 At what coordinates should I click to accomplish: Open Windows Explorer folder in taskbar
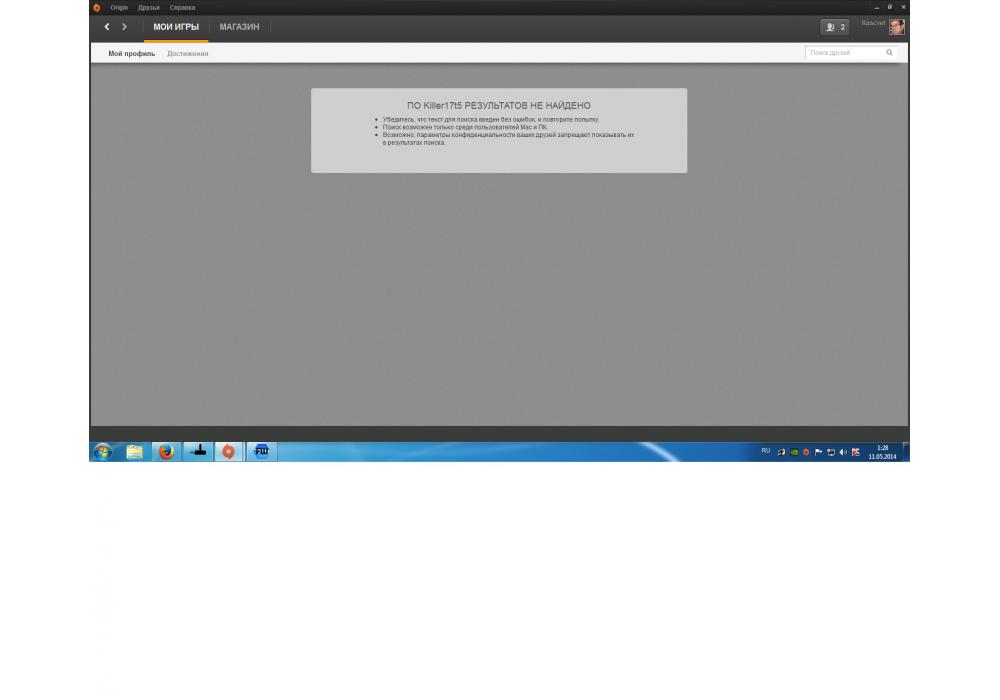click(x=134, y=452)
